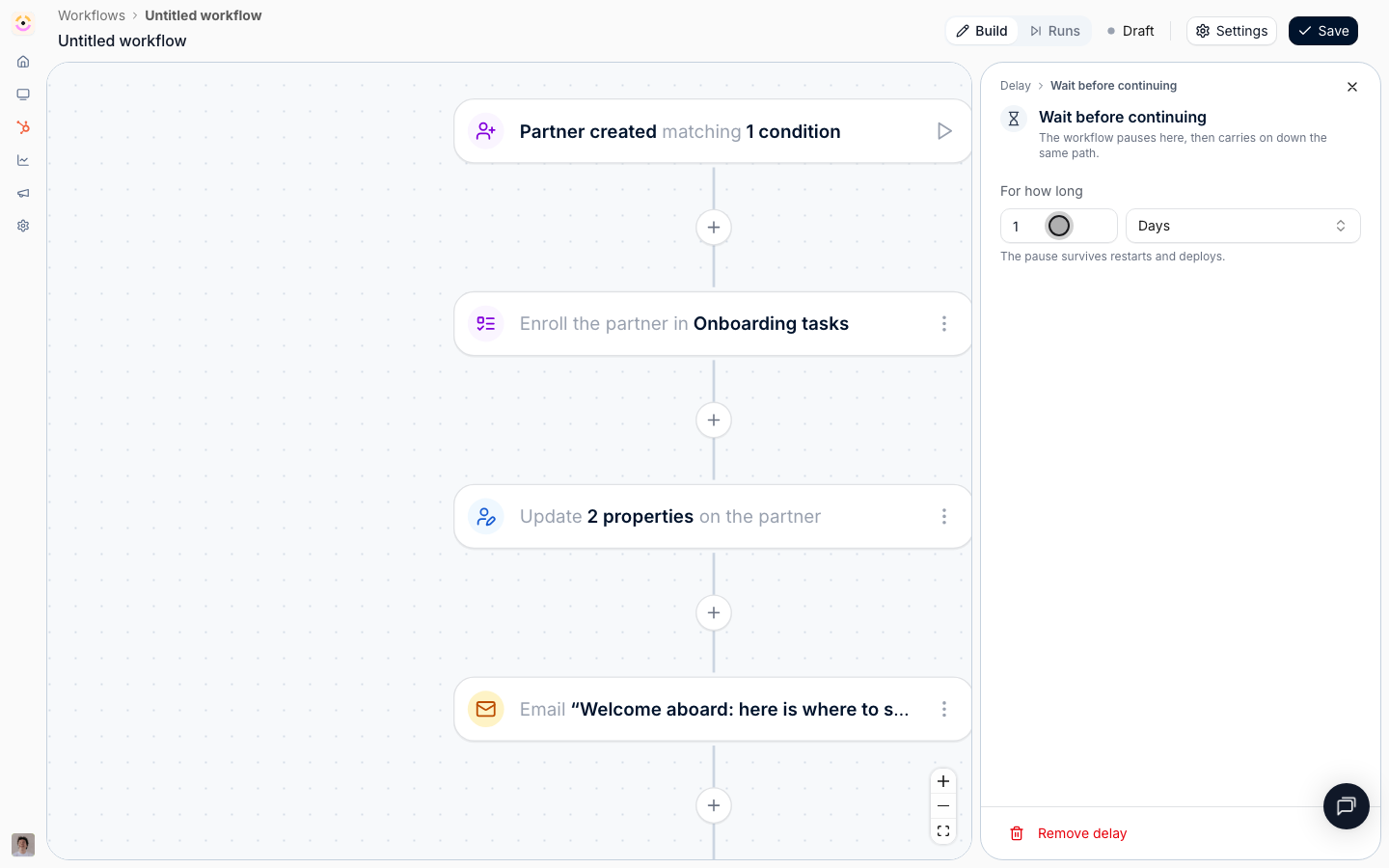This screenshot has height=868, width=1389.
Task: Switch to the Runs tab
Action: [1055, 31]
